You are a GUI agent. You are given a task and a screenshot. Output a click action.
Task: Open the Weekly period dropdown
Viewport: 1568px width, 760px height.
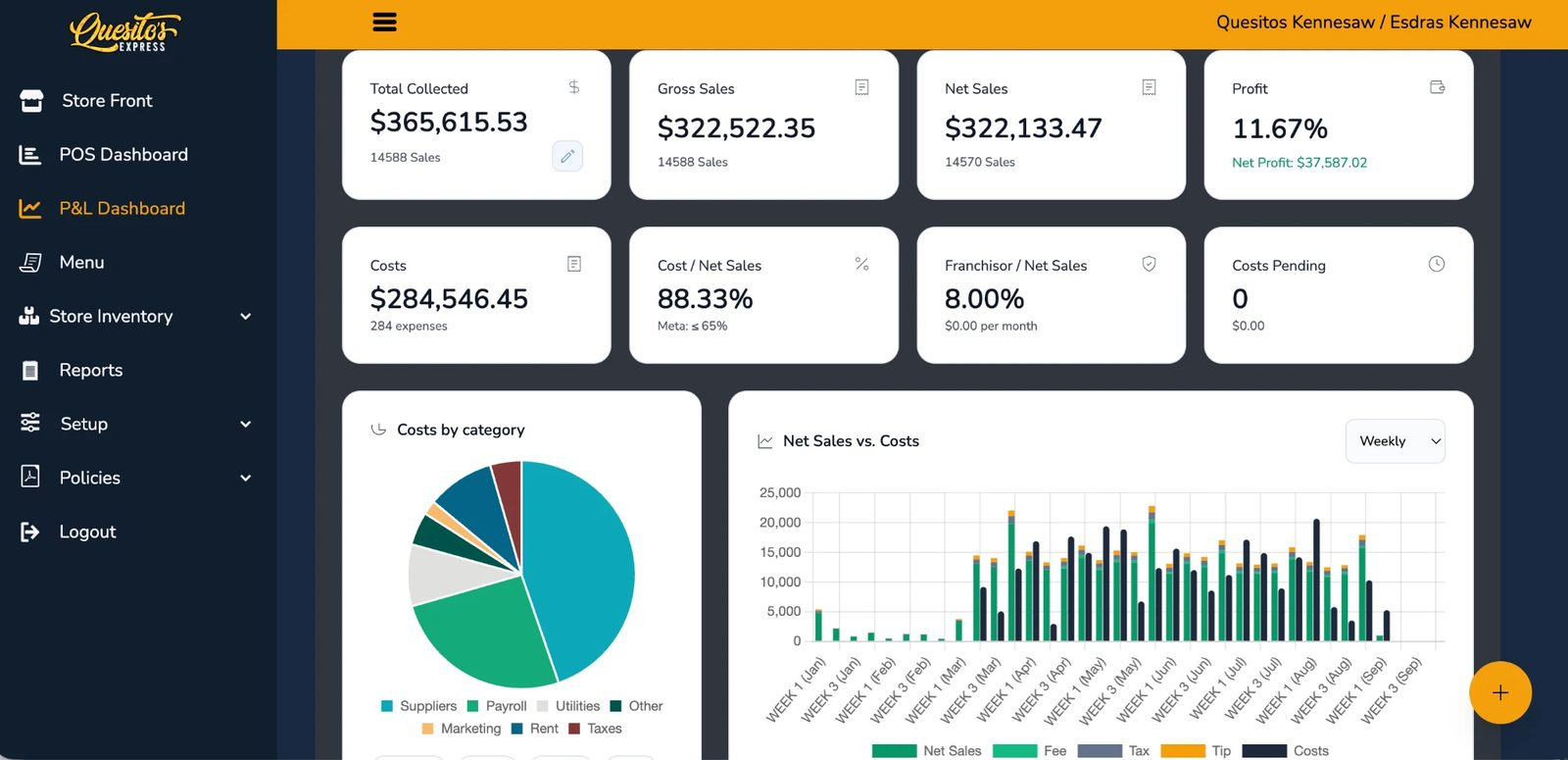point(1396,441)
